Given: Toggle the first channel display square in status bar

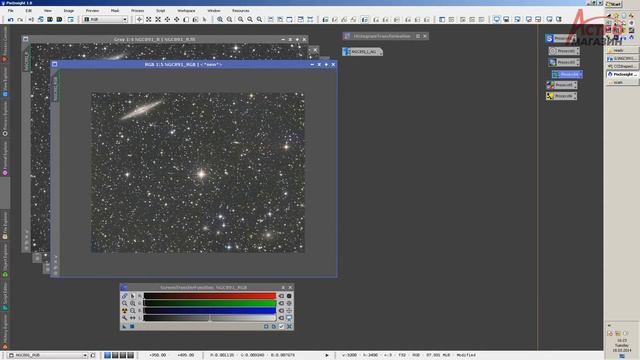Looking at the screenshot, I should (107, 356).
